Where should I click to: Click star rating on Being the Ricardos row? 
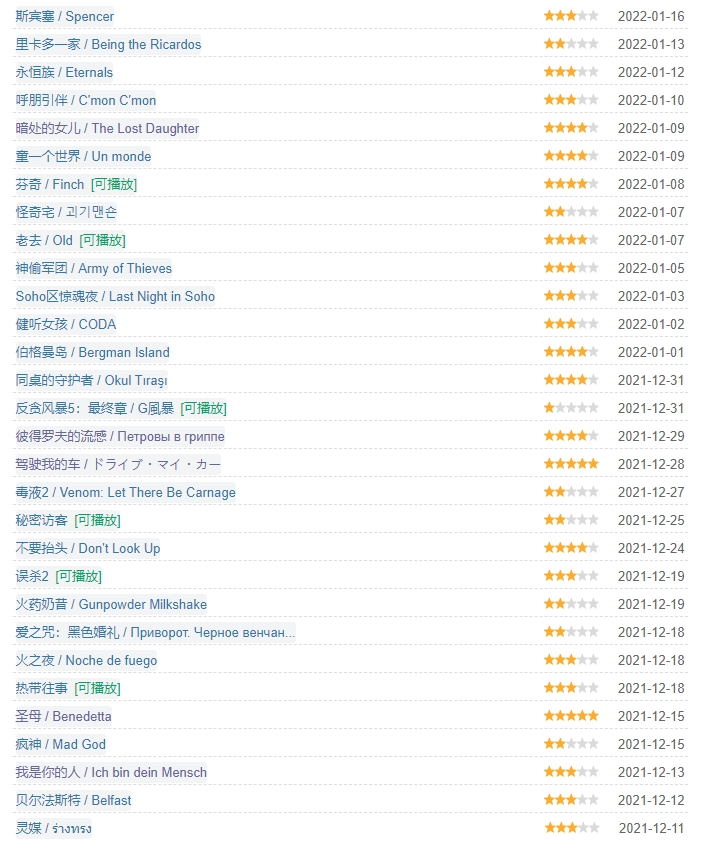(x=571, y=44)
